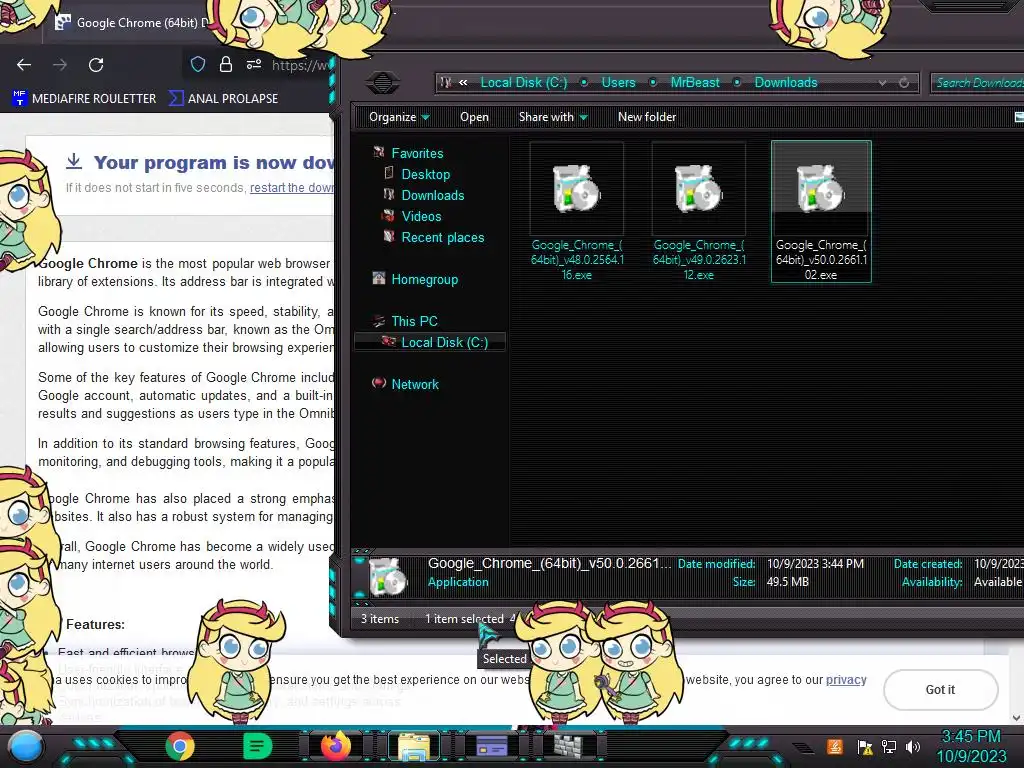Viewport: 1024px width, 768px height.
Task: Expand the « hidden breadcrumb chevrons
Action: (x=463, y=82)
